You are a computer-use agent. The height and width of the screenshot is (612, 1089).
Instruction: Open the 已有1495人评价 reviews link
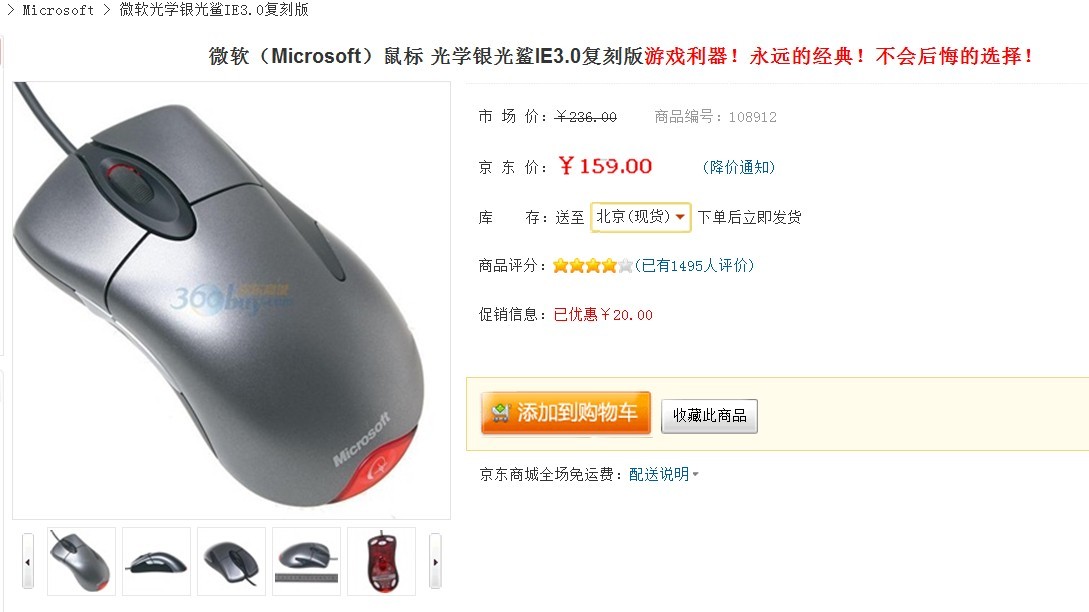pos(695,265)
